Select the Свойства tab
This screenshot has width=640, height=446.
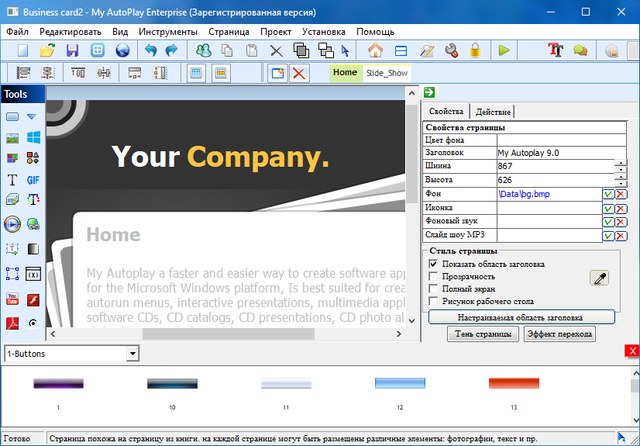pyautogui.click(x=446, y=111)
